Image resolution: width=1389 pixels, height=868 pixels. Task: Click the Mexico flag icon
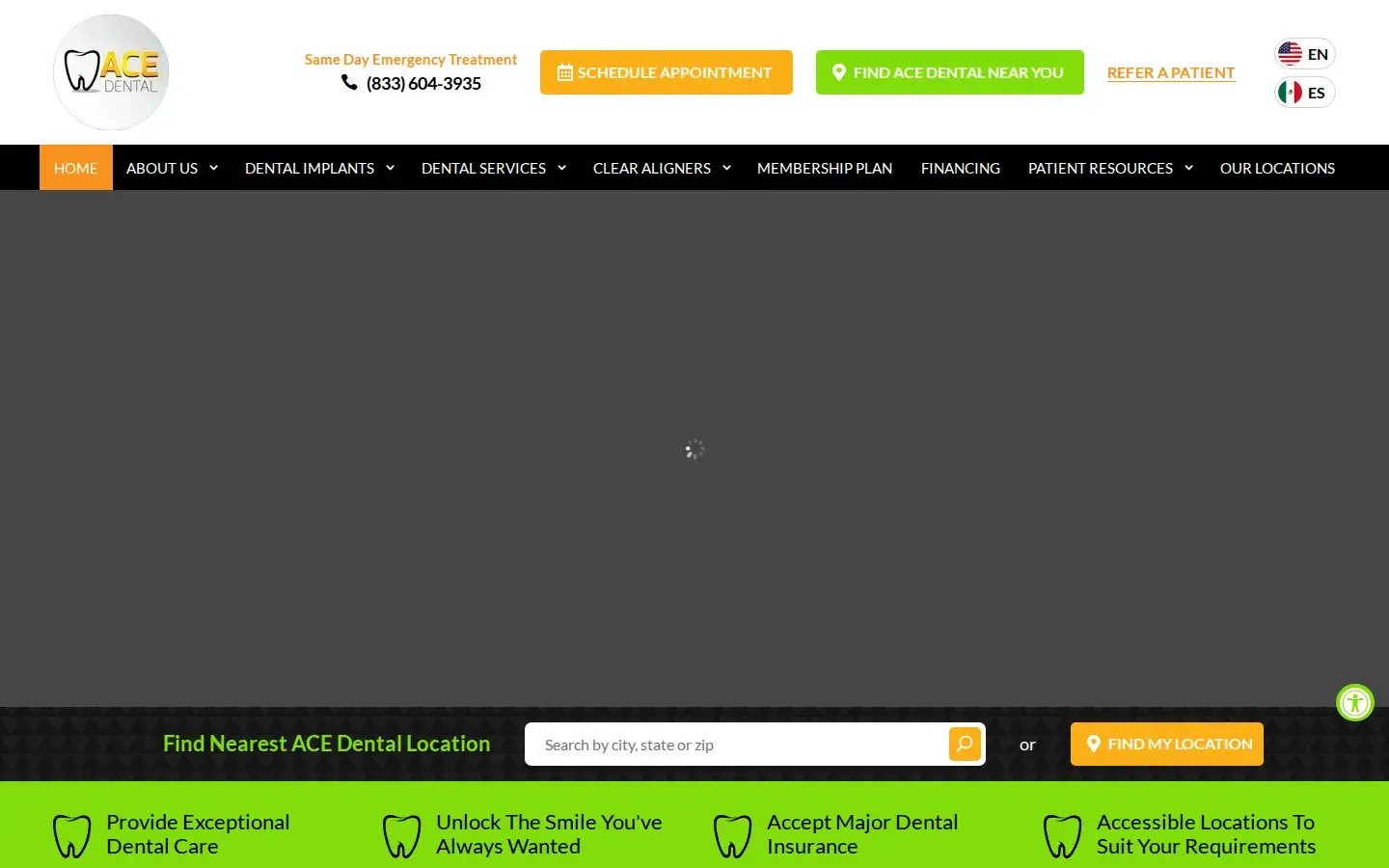pos(1290,93)
